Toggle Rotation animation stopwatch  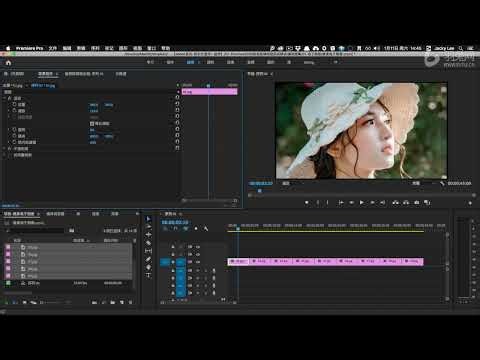14,129
